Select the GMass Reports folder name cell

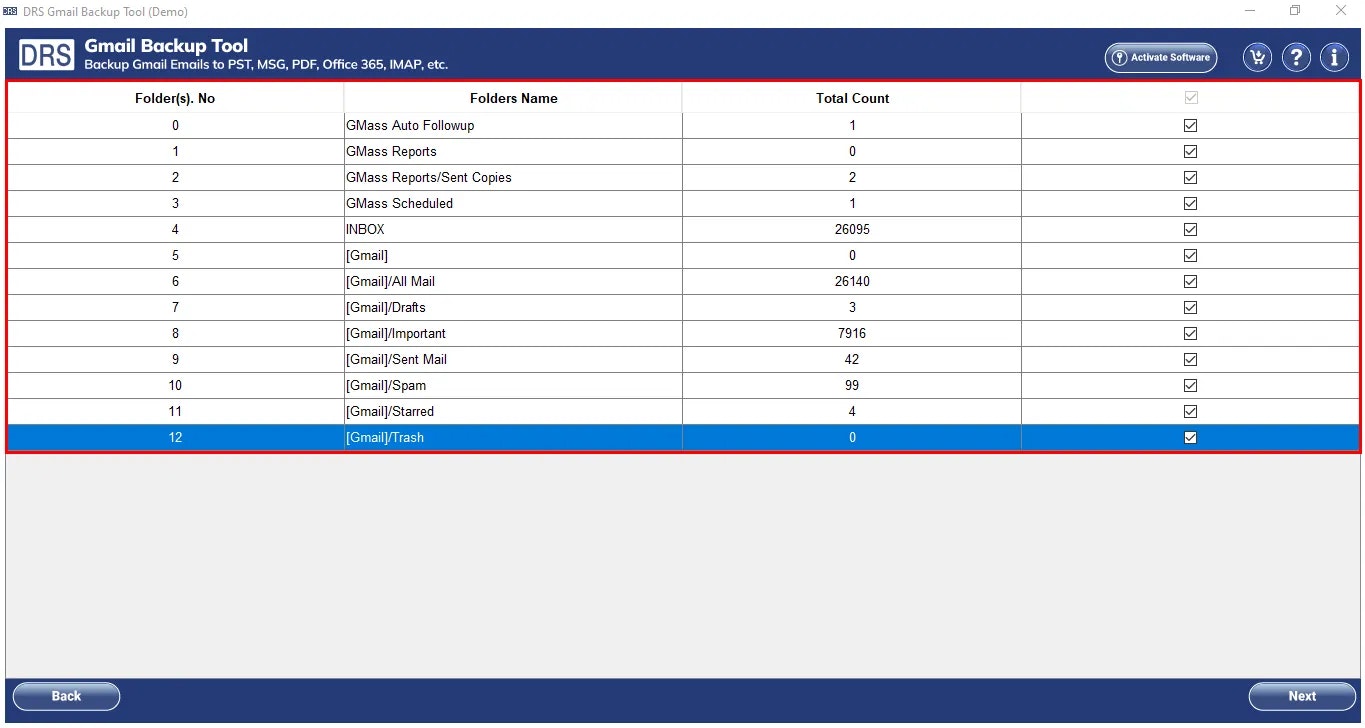513,151
